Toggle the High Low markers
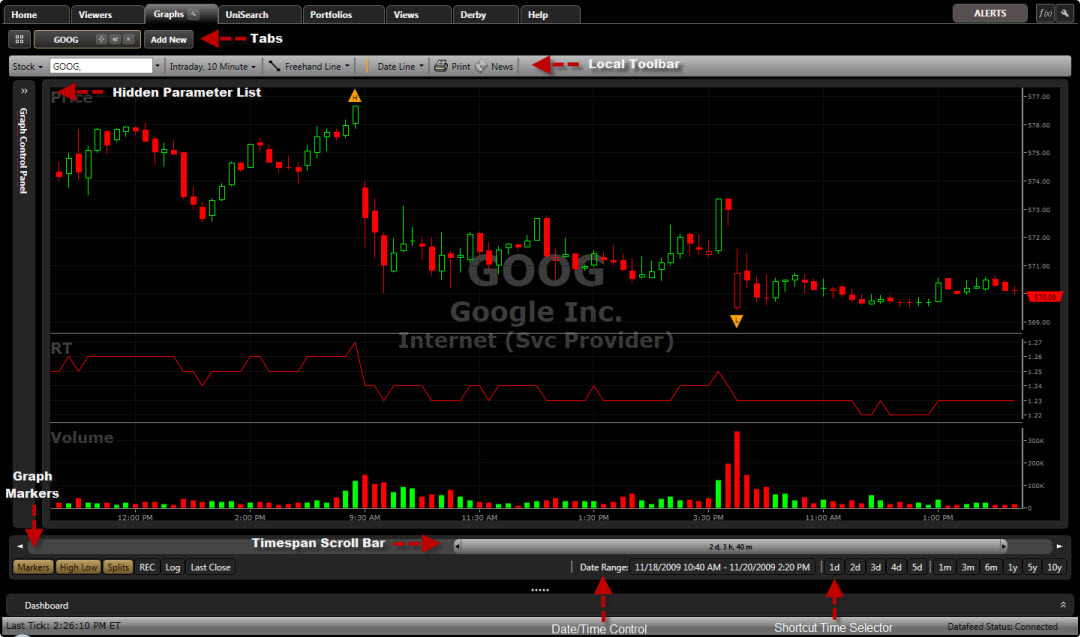1080x637 pixels. 77,567
